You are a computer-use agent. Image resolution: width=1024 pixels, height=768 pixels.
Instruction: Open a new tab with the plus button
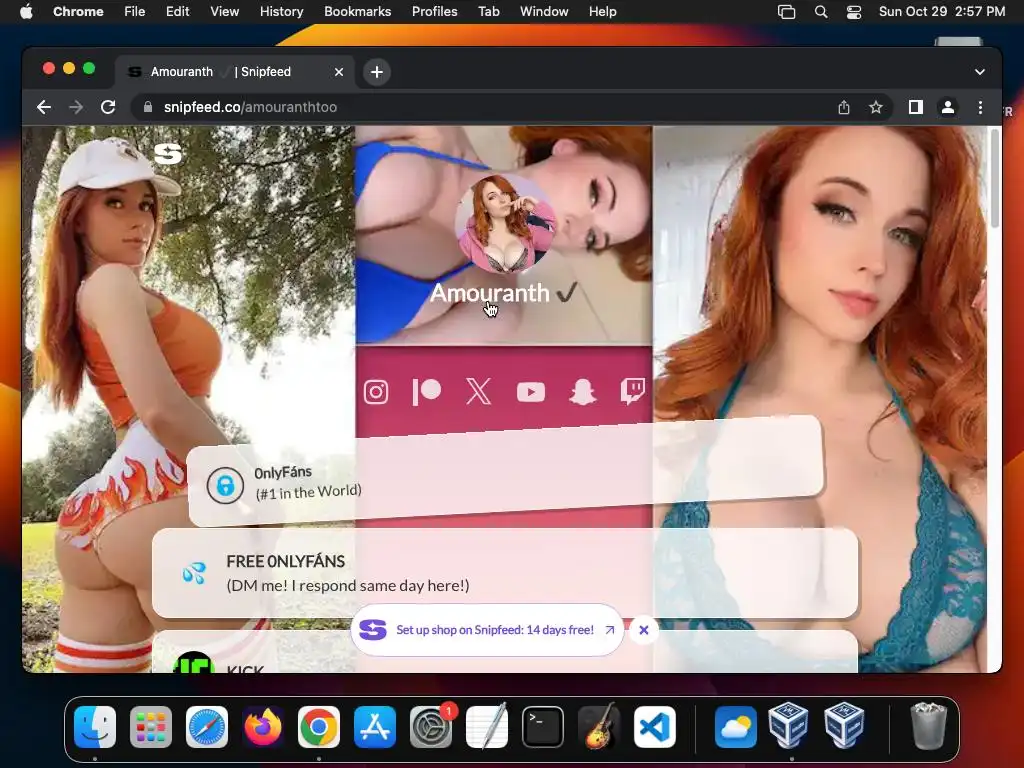click(377, 72)
